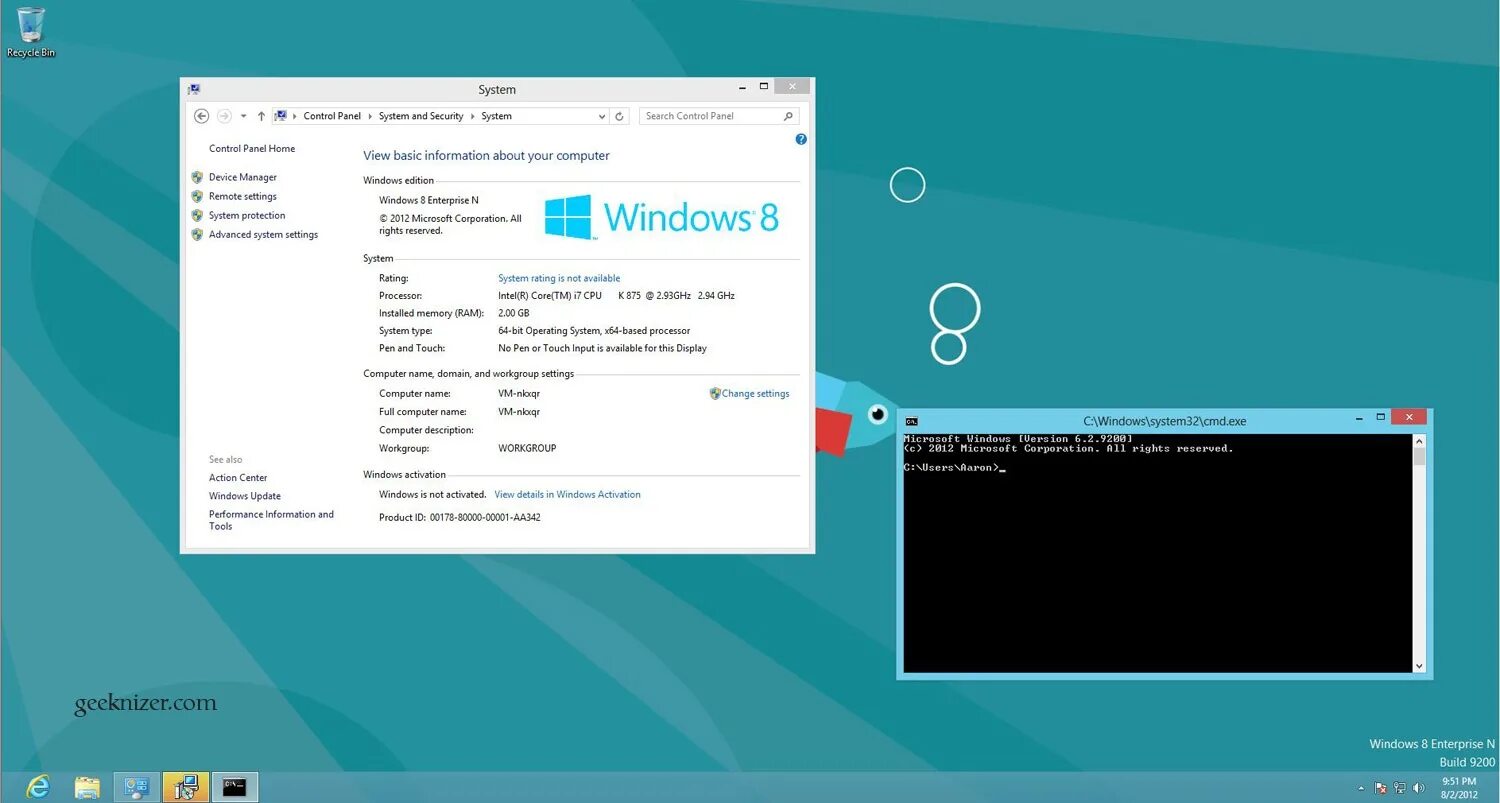Click 'System rating is not available' link
The height and width of the screenshot is (803, 1500).
pos(559,278)
